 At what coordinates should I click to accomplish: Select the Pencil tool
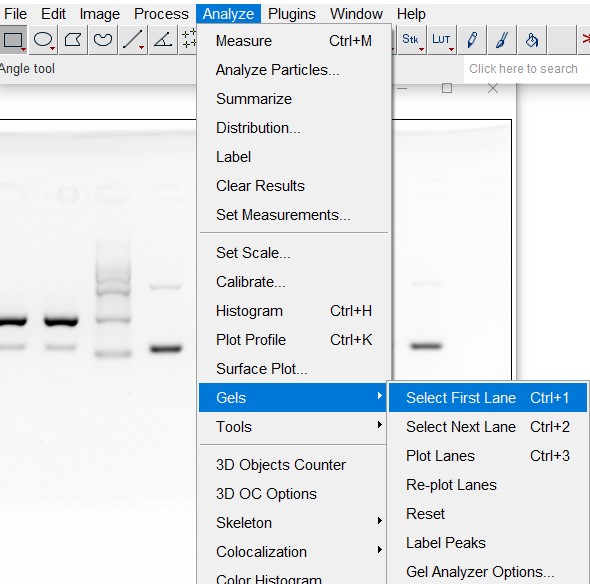[472, 40]
